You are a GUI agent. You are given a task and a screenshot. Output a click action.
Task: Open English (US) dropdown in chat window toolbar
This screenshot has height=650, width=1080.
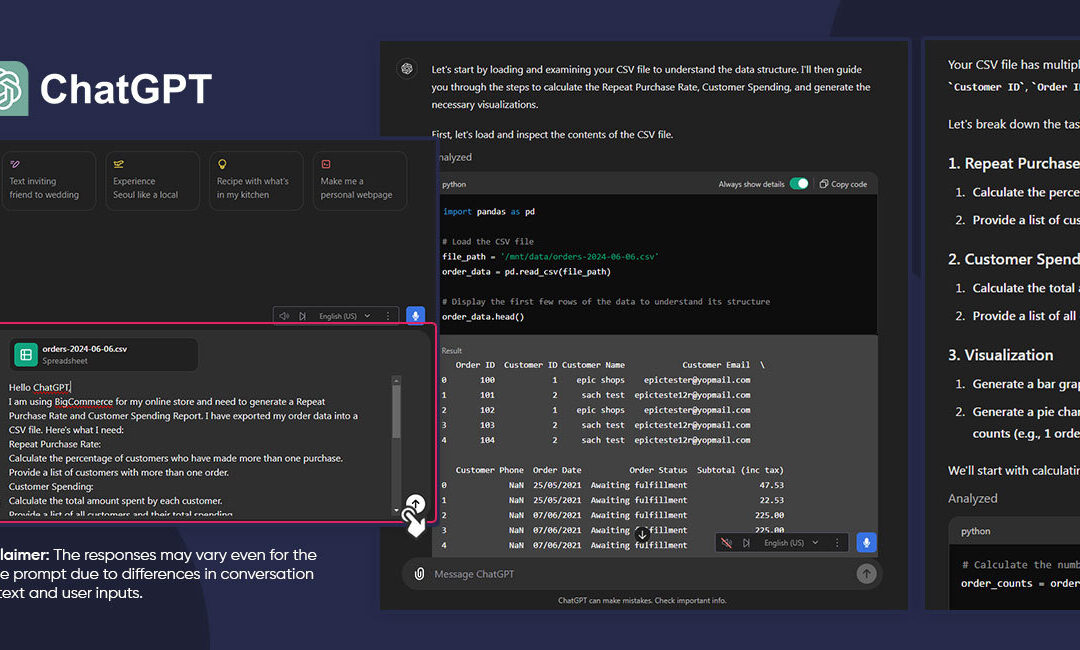(791, 543)
